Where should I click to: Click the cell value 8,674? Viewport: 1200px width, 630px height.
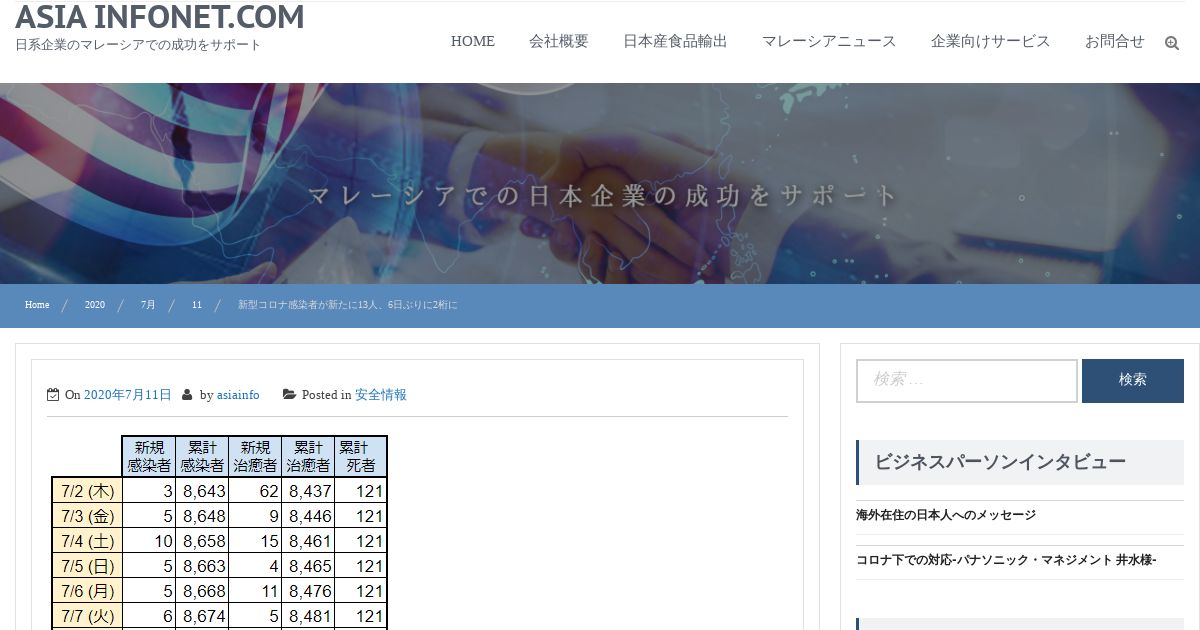coord(203,616)
